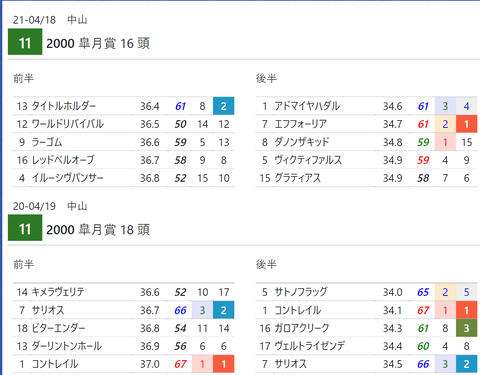Image resolution: width=480 pixels, height=375 pixels.
Task: Click the time 37.0 in コントレイル 前半 row
Action: [x=150, y=364]
